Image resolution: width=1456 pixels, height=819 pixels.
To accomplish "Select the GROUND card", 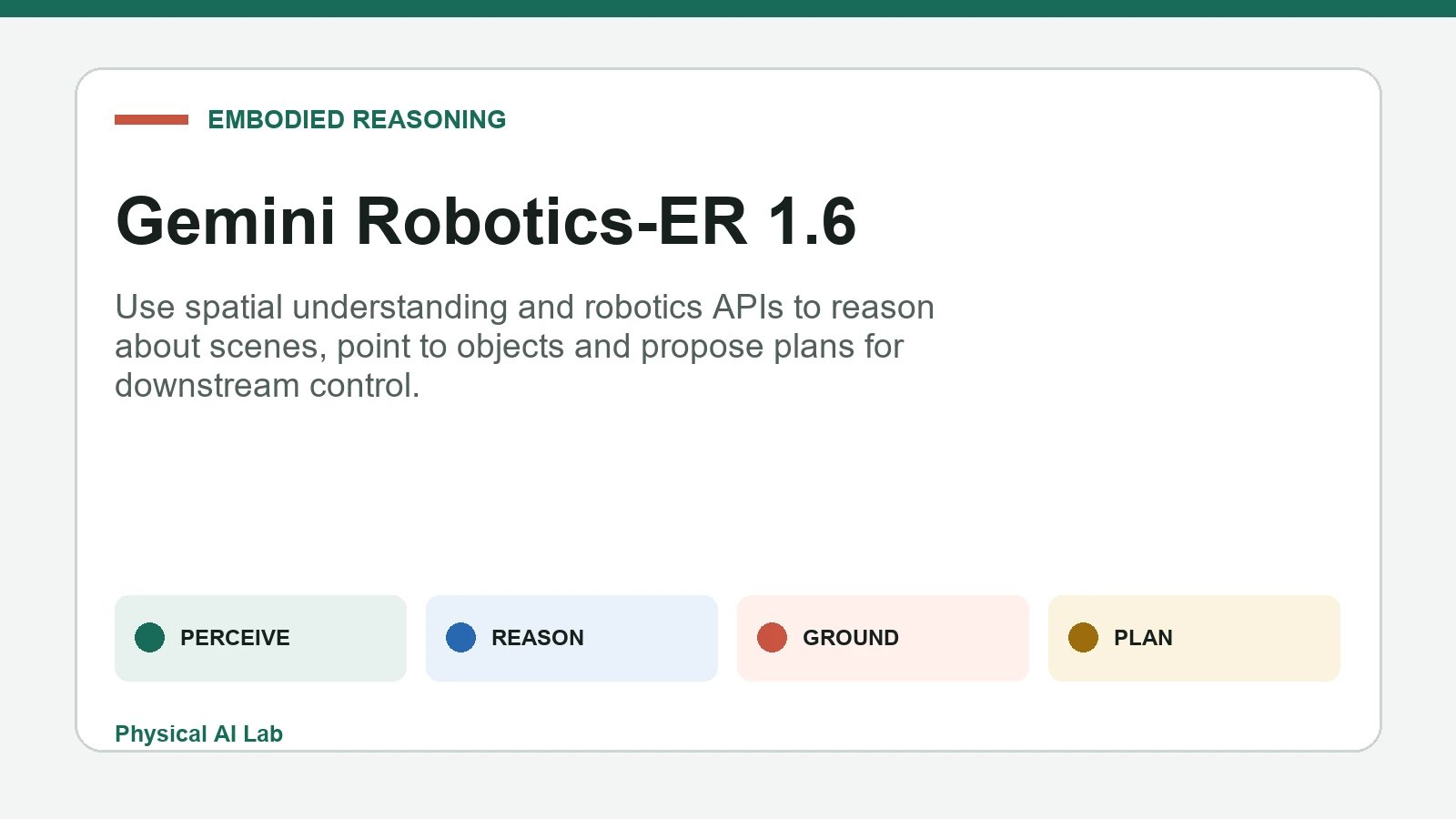I will (x=883, y=638).
